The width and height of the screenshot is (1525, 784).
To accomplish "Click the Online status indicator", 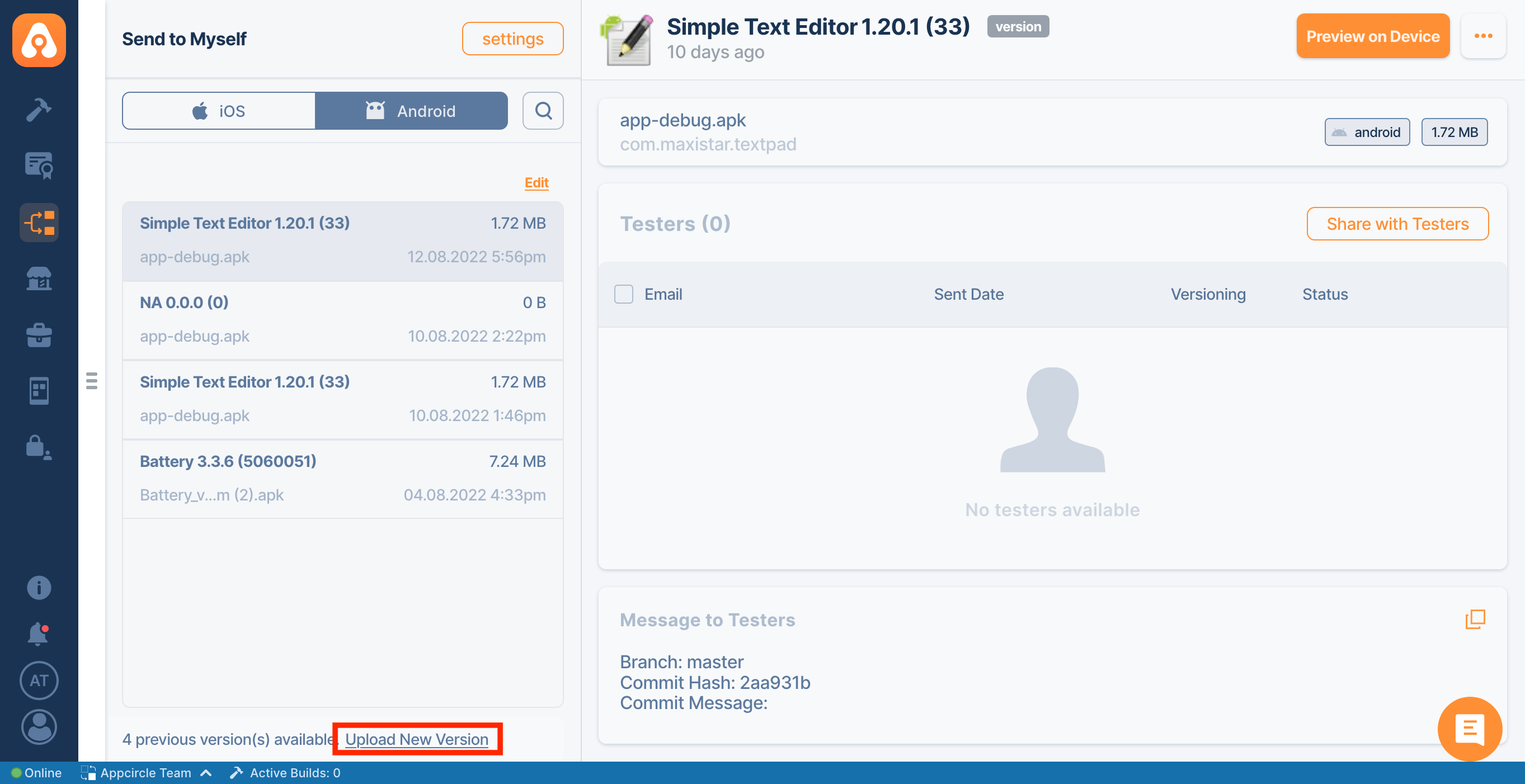I will (36, 773).
